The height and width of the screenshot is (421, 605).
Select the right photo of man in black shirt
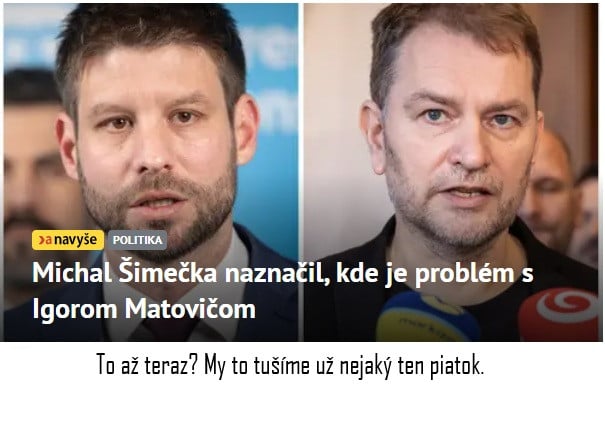pyautogui.click(x=451, y=172)
